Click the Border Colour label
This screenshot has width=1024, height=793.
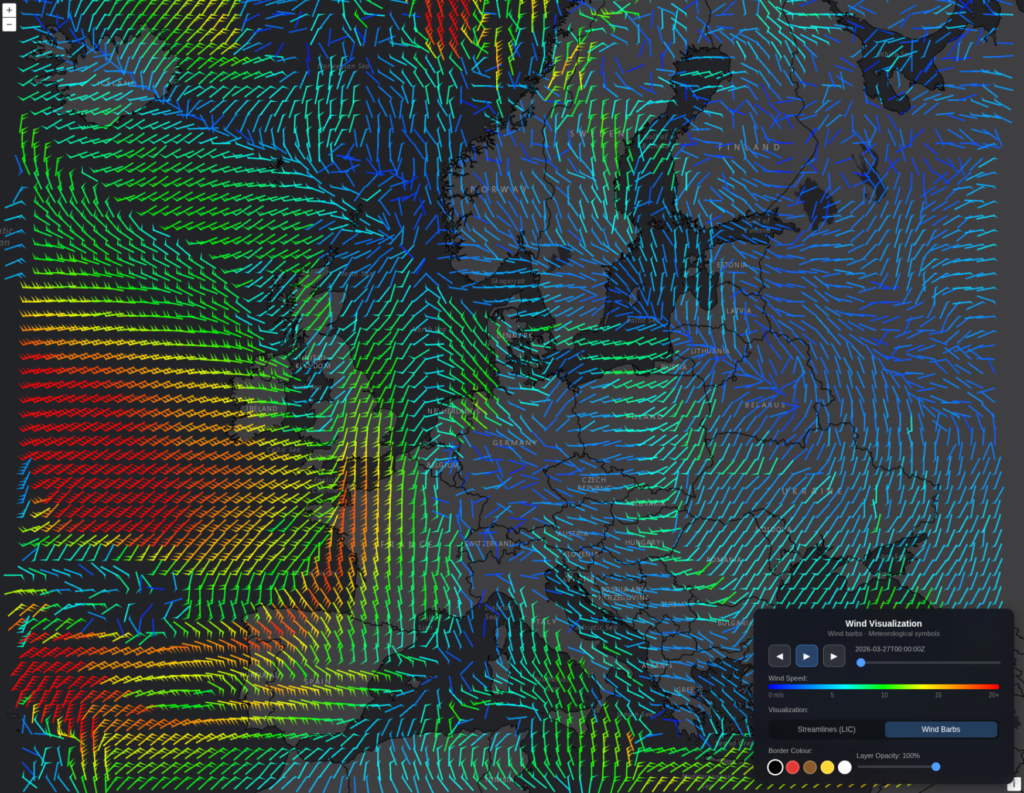click(x=791, y=751)
